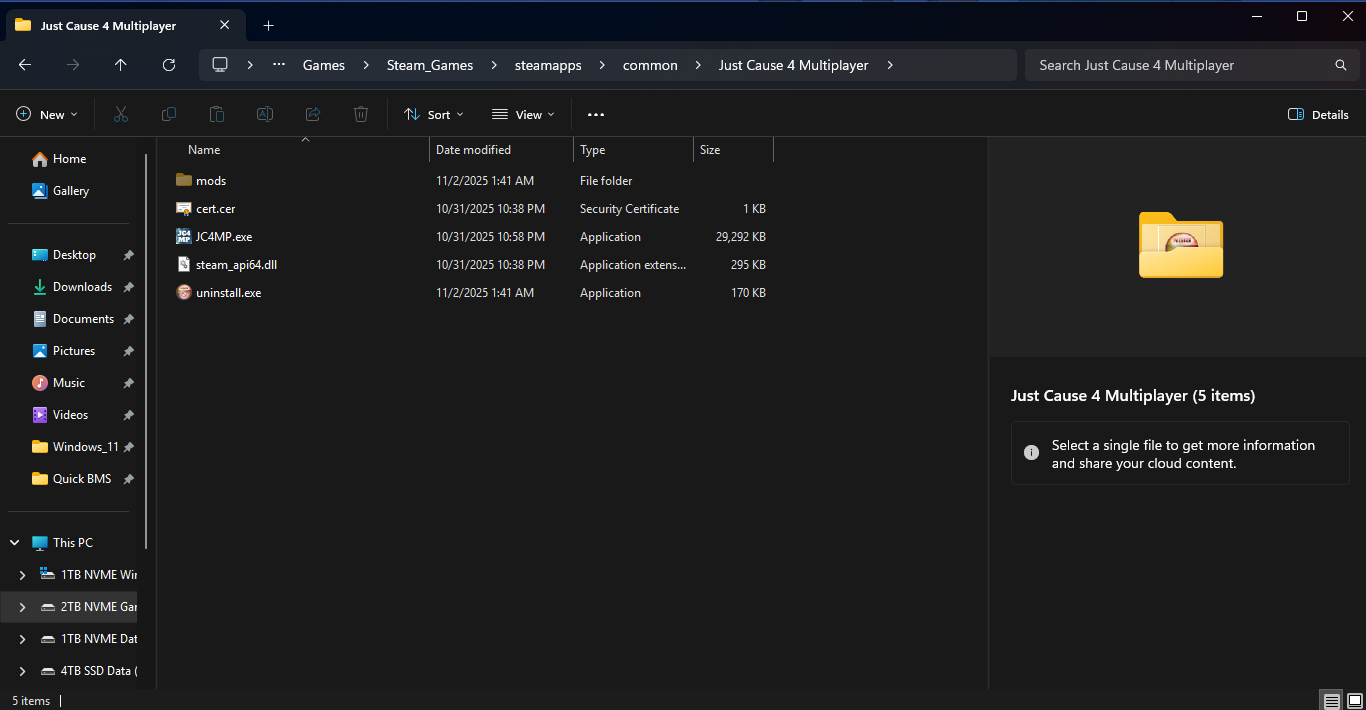Switch to large thumbnails via status bar toggle

point(1352,700)
